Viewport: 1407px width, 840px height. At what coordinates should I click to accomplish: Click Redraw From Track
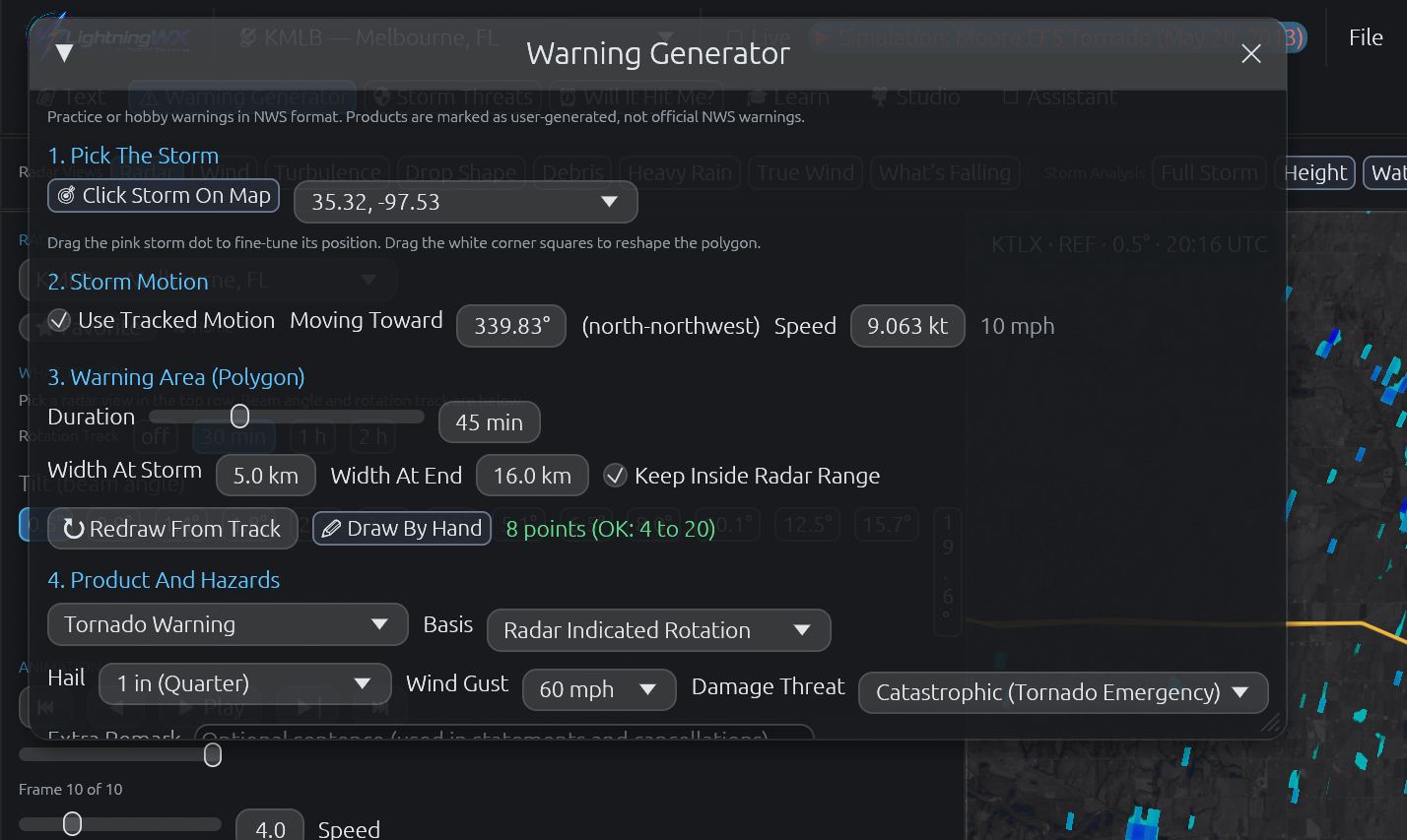(172, 529)
